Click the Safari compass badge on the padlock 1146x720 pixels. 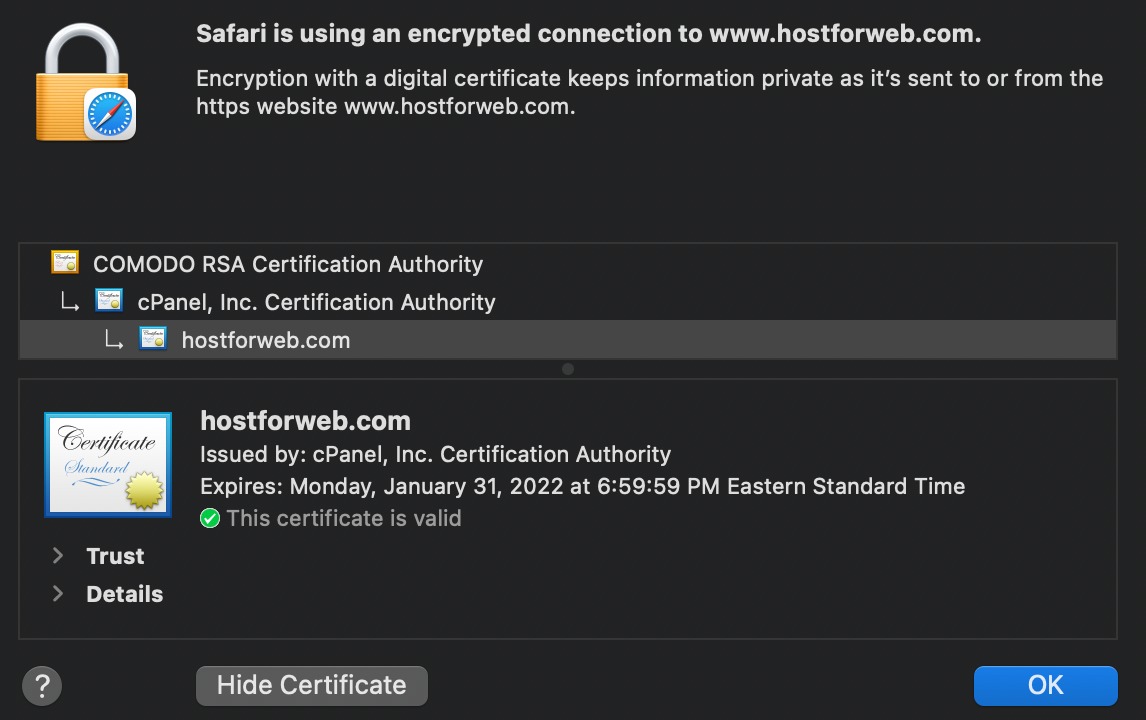(110, 114)
